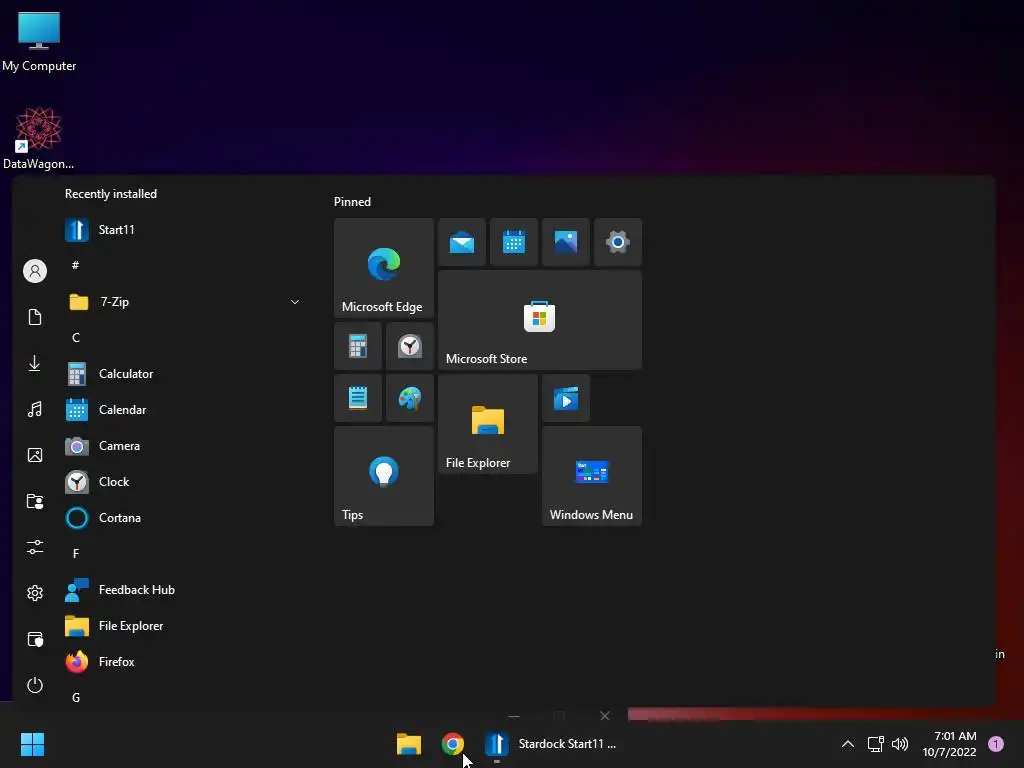Open the Notepad pinned tile

pos(358,398)
